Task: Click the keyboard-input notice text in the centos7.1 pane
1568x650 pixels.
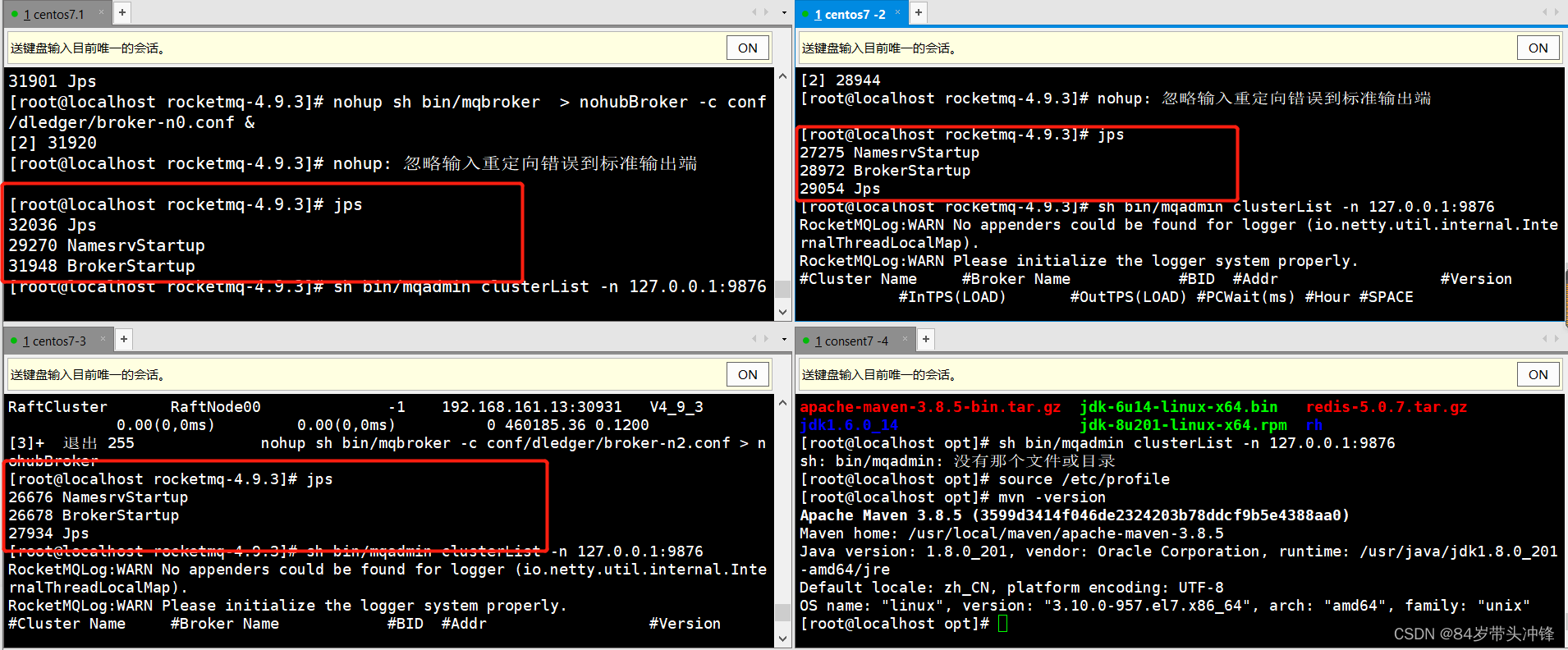Action: tap(88, 48)
